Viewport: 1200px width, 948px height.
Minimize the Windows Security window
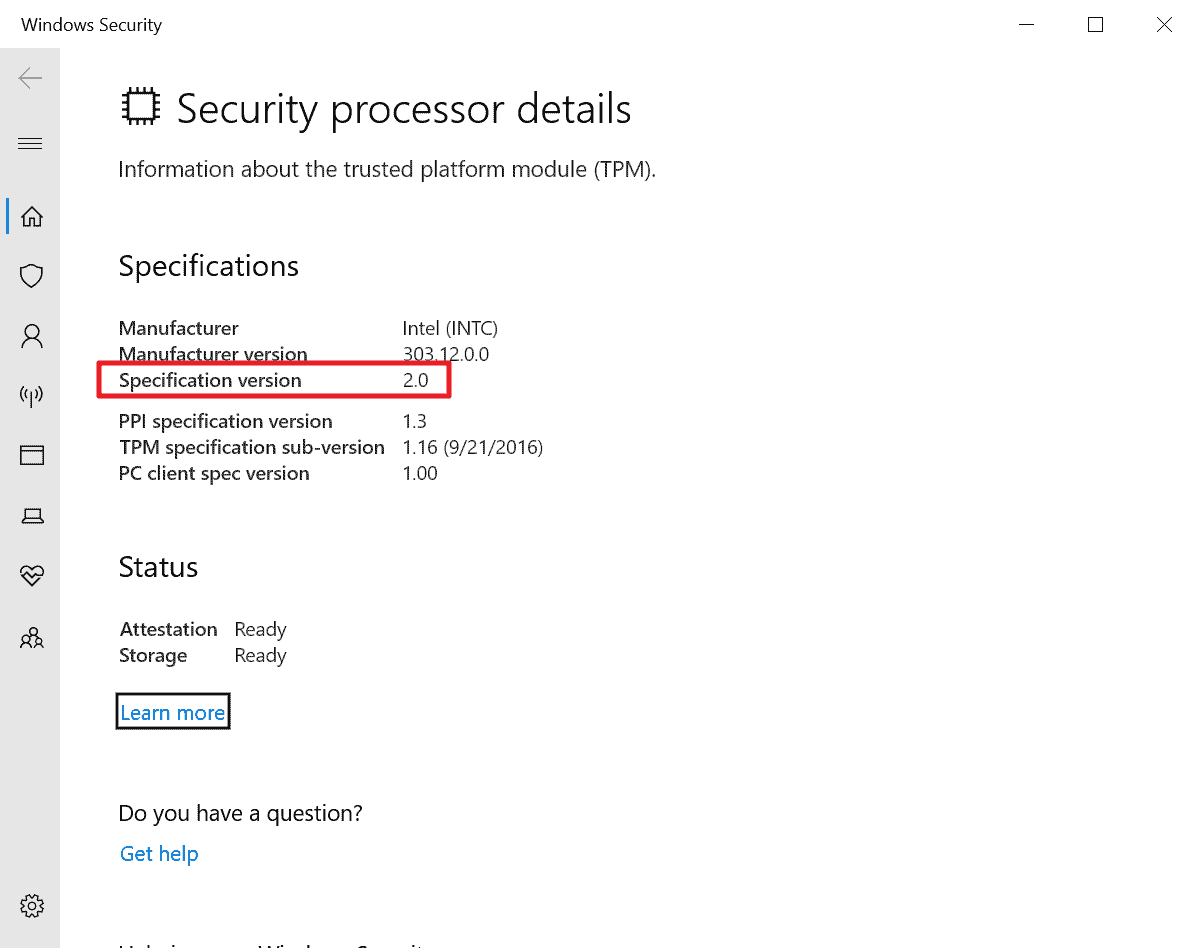[x=1026, y=25]
